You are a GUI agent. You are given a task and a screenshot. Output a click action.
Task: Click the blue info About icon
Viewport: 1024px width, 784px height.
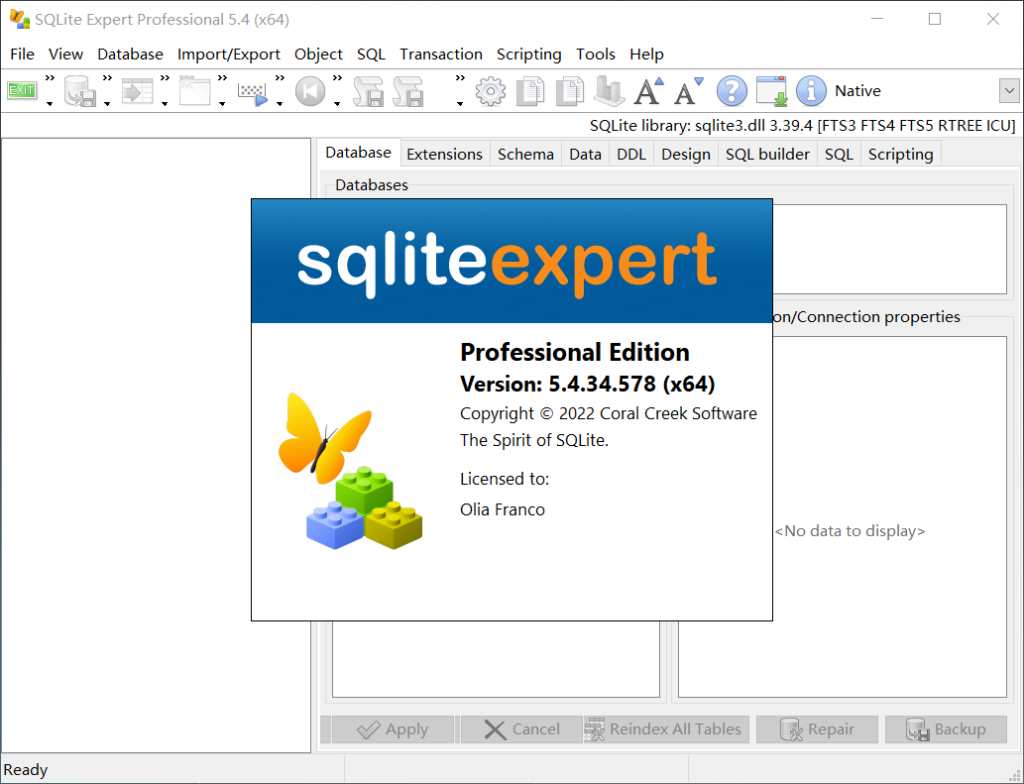[x=811, y=91]
